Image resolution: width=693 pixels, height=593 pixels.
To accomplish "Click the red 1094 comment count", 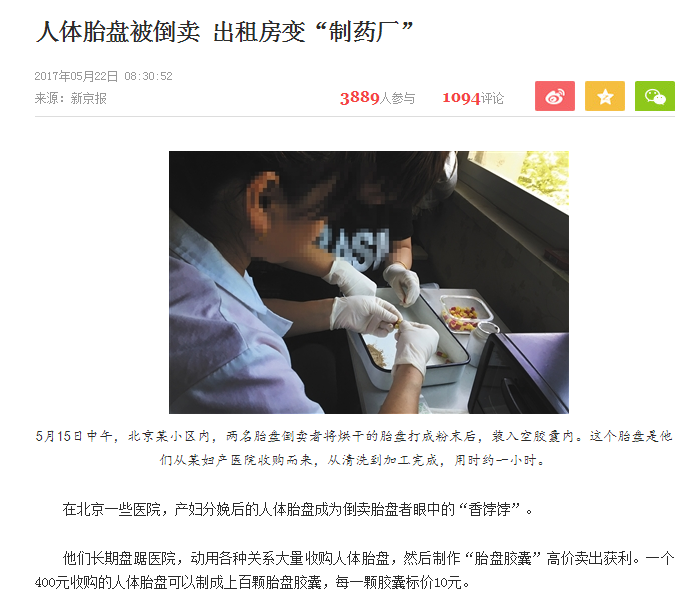I will point(461,98).
